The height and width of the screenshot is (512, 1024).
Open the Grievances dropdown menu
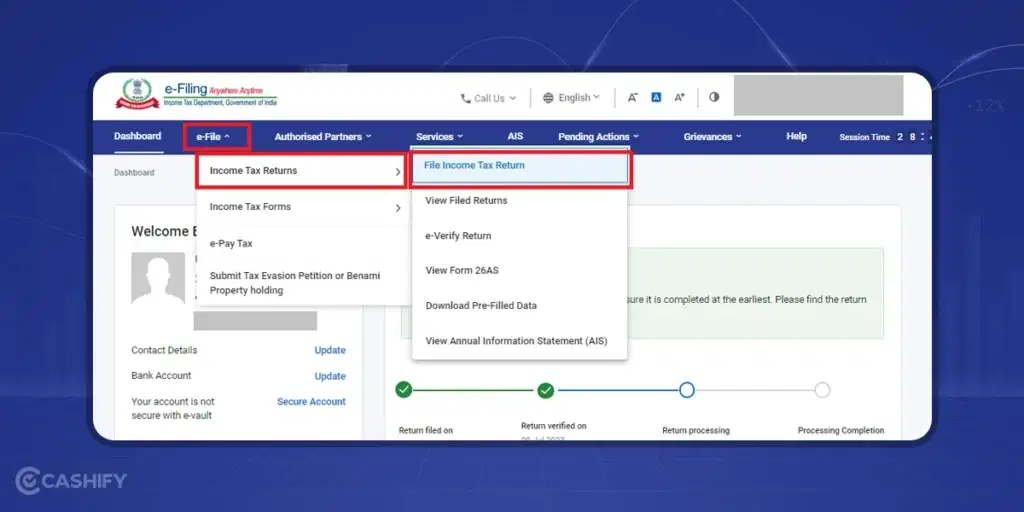[712, 136]
